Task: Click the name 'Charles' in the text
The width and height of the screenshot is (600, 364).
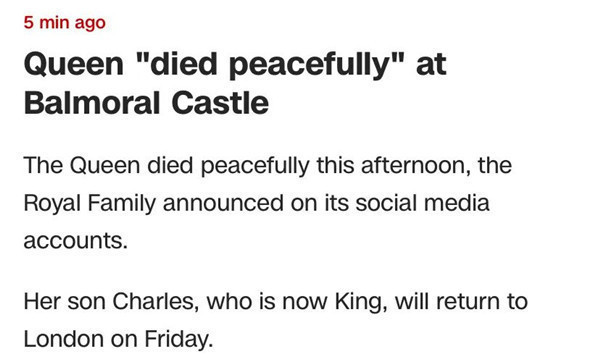Action: pyautogui.click(x=155, y=302)
